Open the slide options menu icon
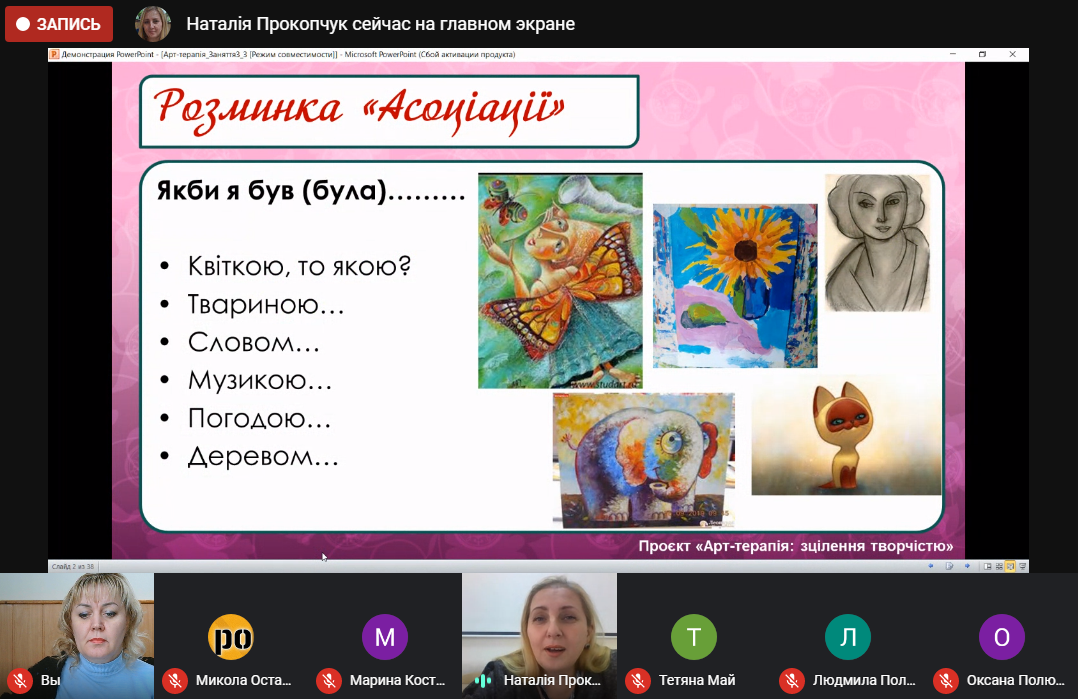 pos(948,566)
